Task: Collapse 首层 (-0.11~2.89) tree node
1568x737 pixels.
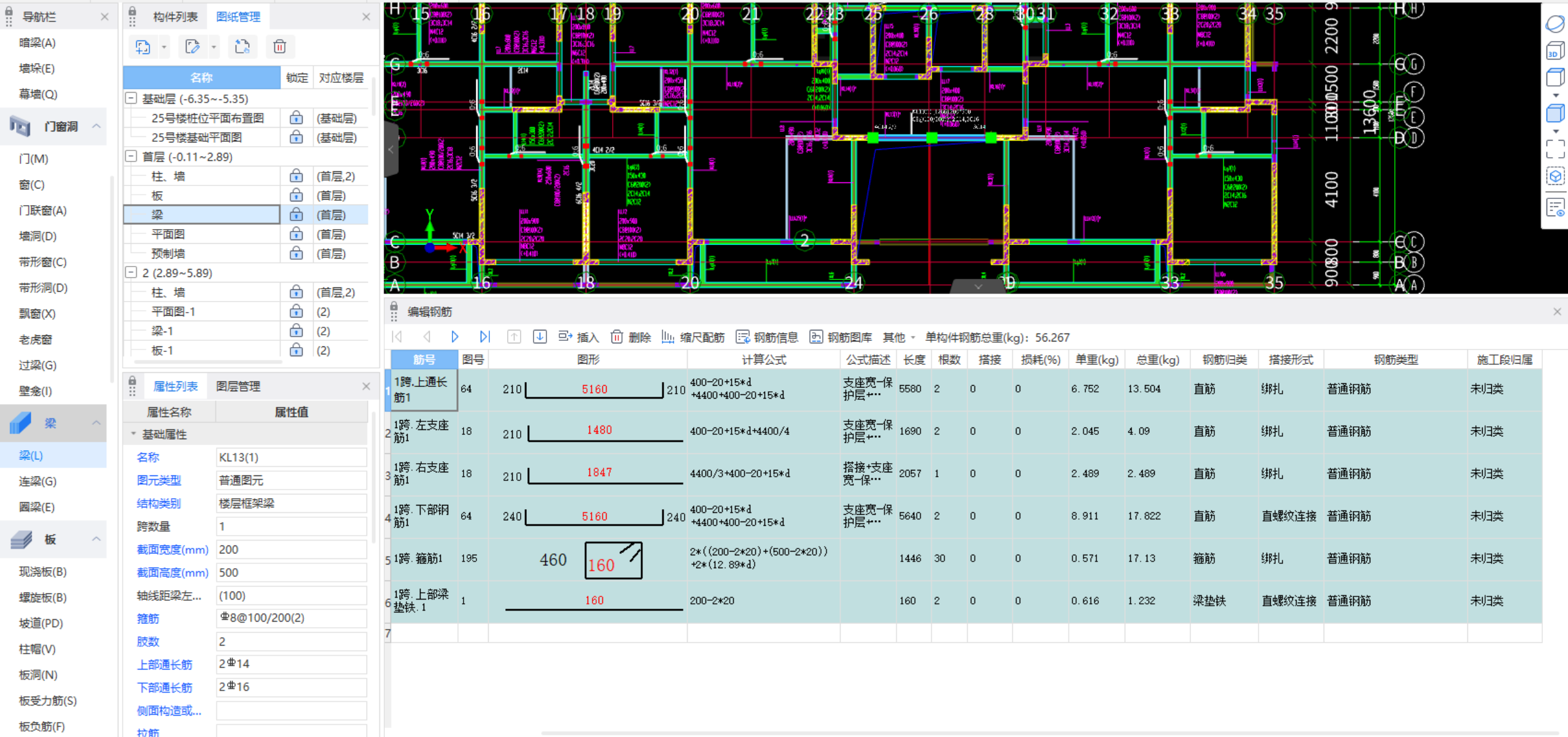Action: [131, 157]
